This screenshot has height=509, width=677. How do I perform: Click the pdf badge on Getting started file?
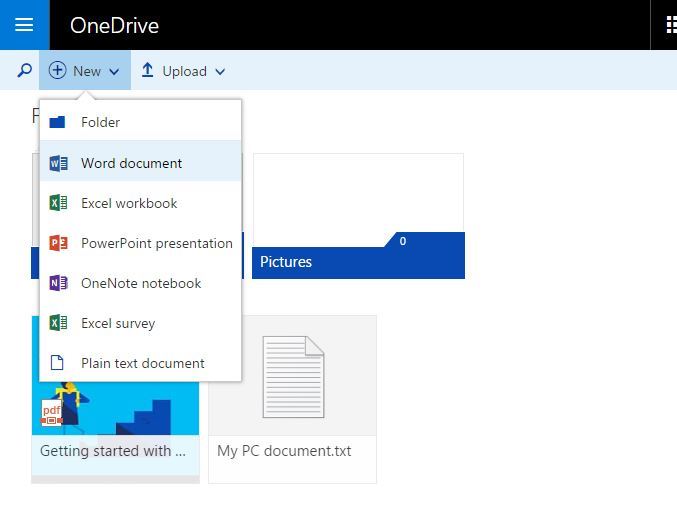click(x=51, y=413)
